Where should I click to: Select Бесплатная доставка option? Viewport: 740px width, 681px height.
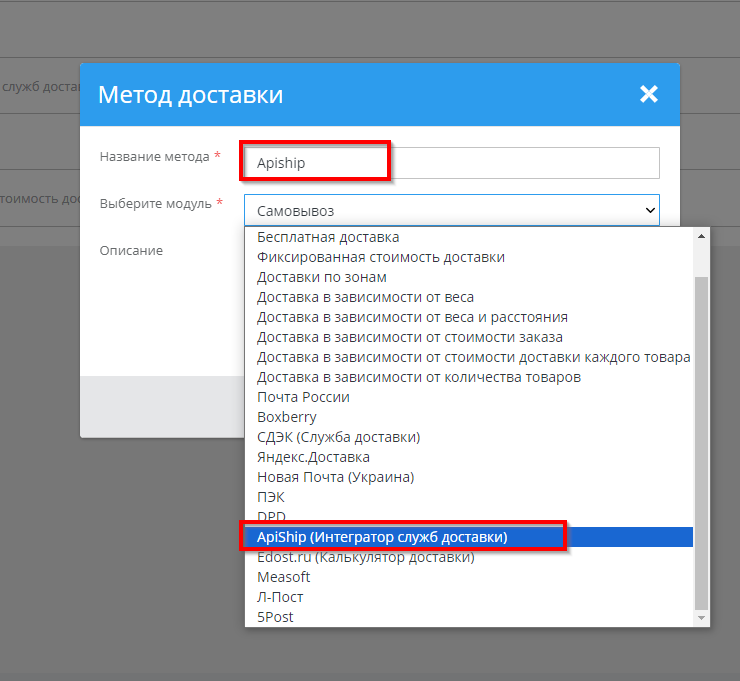328,237
